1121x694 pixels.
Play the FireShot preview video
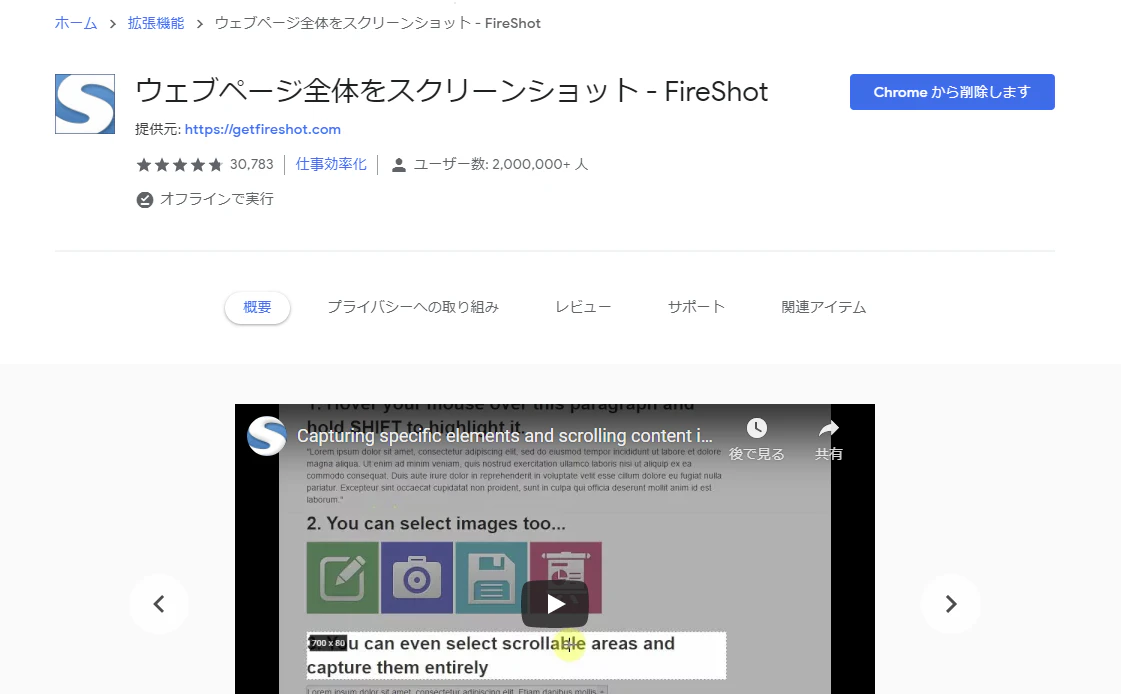click(x=555, y=604)
